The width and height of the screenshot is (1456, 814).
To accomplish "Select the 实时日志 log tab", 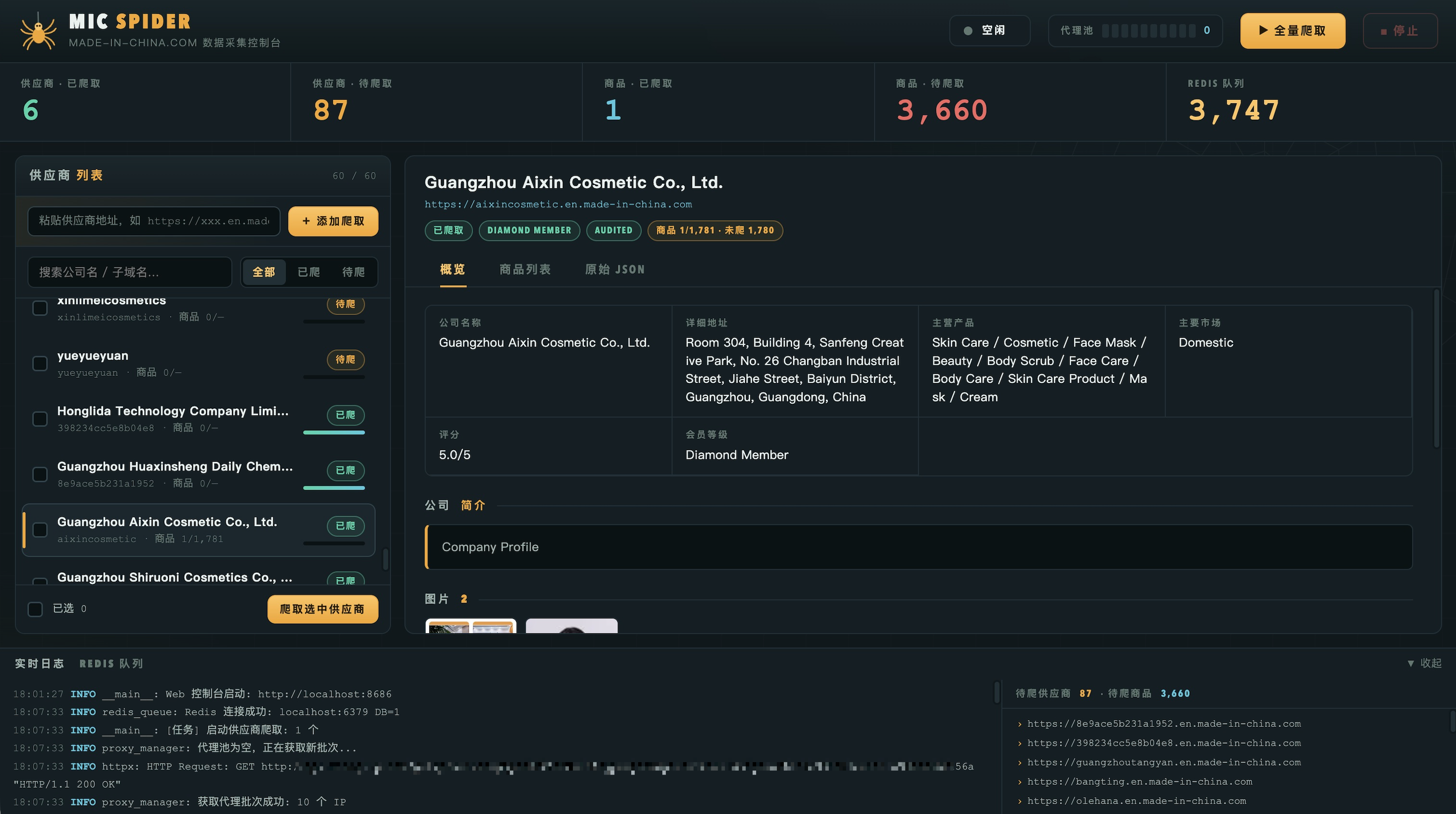I will pyautogui.click(x=39, y=664).
